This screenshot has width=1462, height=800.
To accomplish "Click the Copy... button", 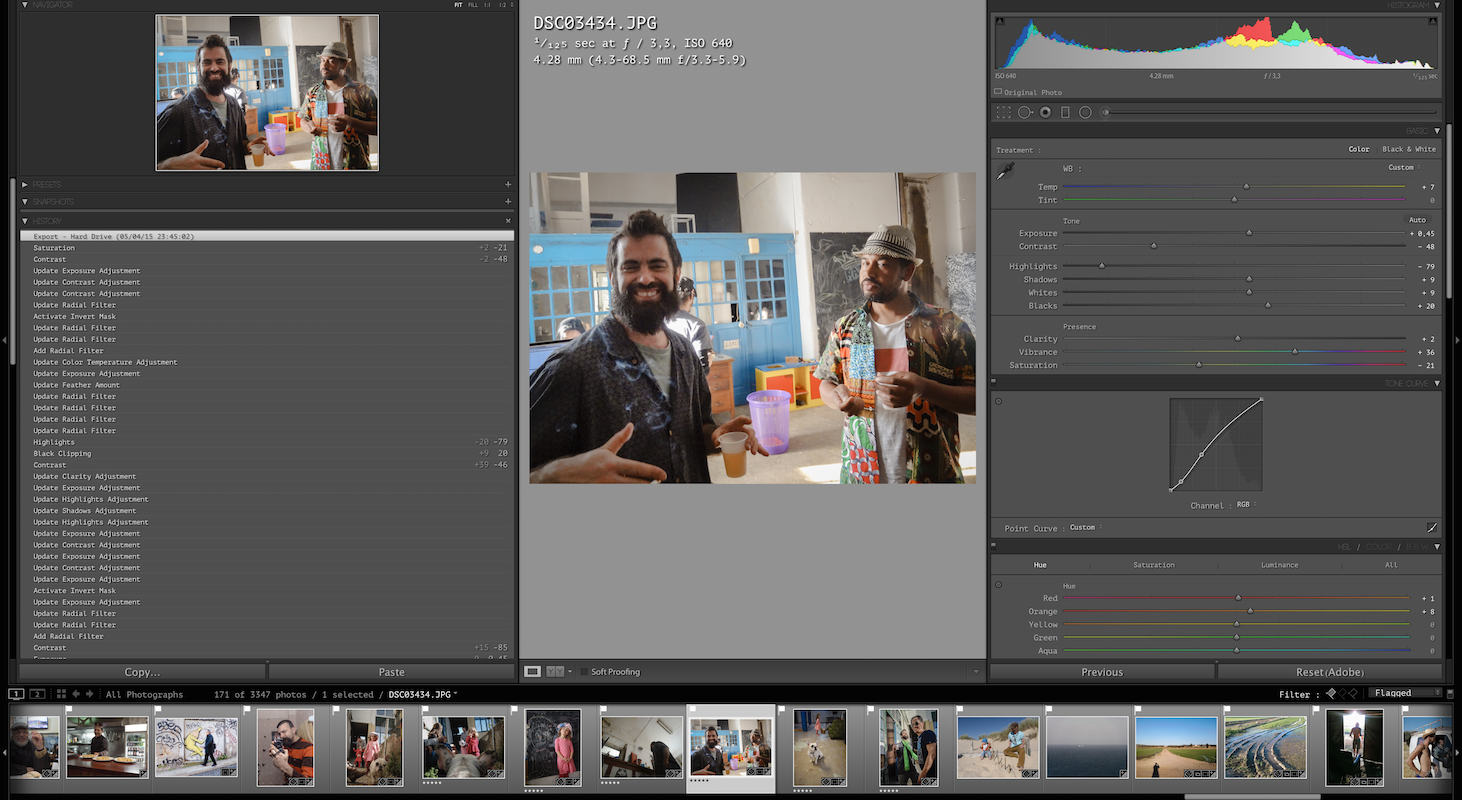I will 142,672.
